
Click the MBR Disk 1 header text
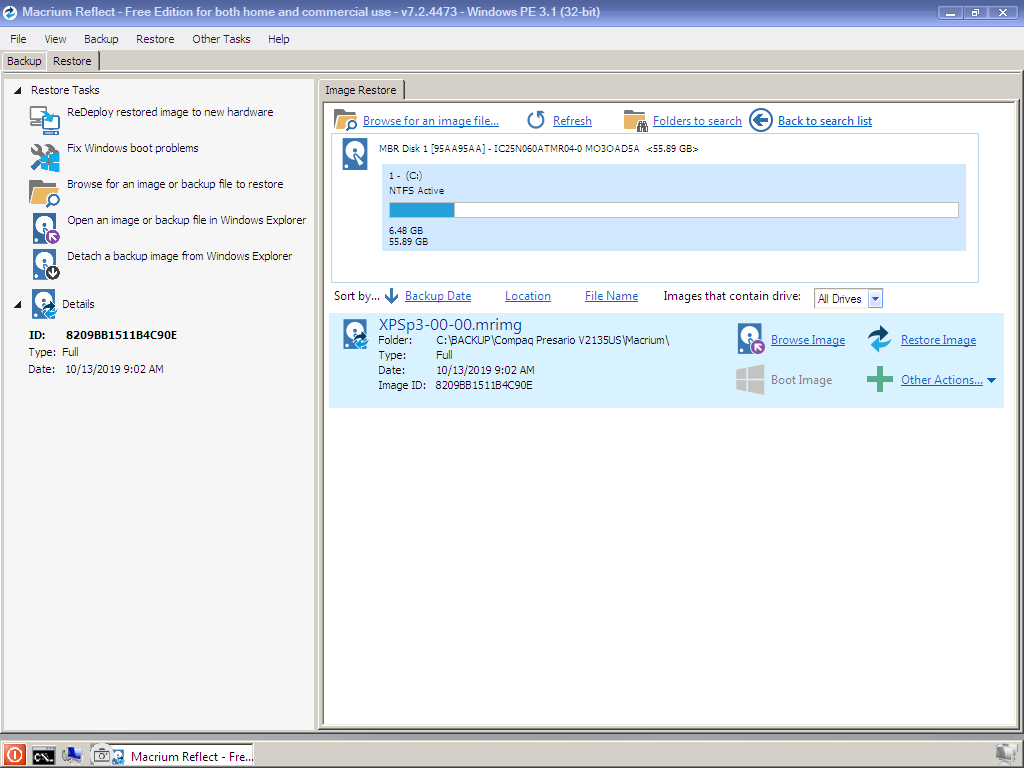click(538, 149)
